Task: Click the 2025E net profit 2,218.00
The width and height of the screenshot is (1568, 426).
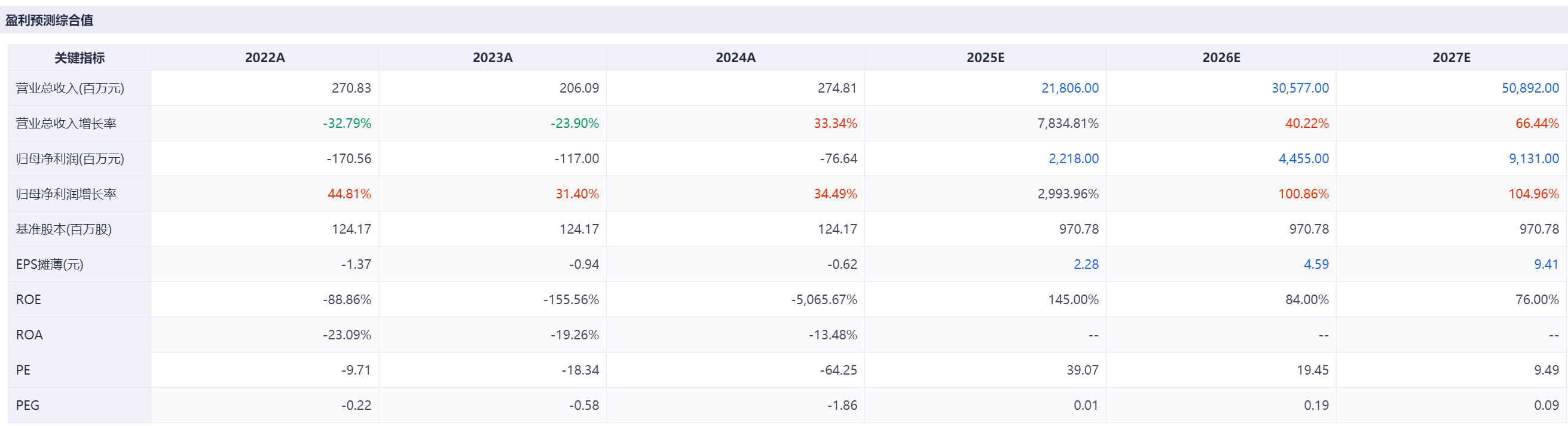Action: [x=1073, y=159]
